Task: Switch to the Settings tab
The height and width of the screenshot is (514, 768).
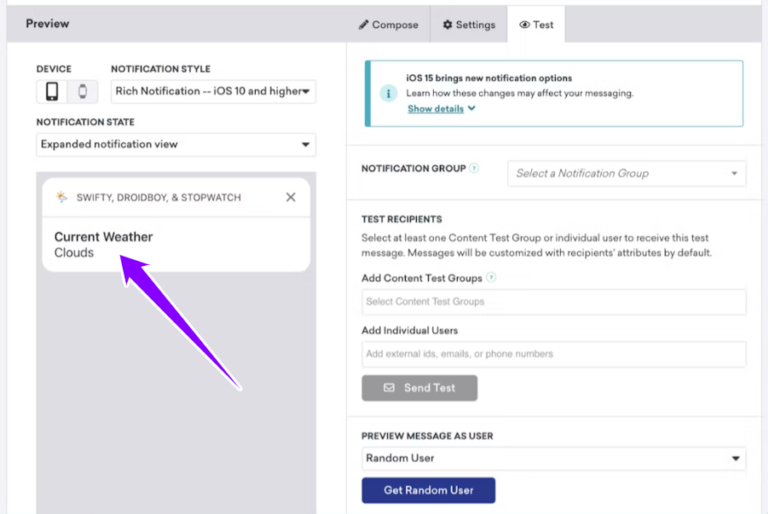Action: [x=469, y=24]
